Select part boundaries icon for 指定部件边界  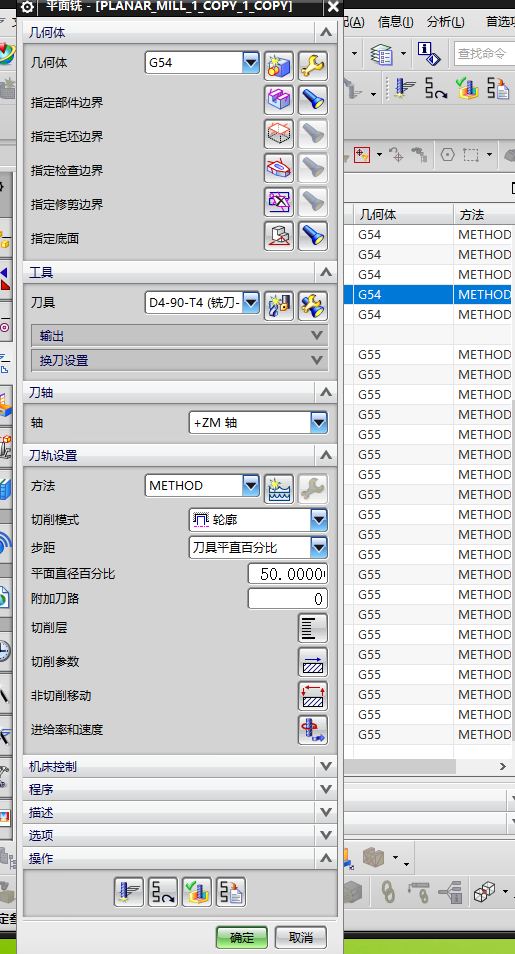[279, 100]
